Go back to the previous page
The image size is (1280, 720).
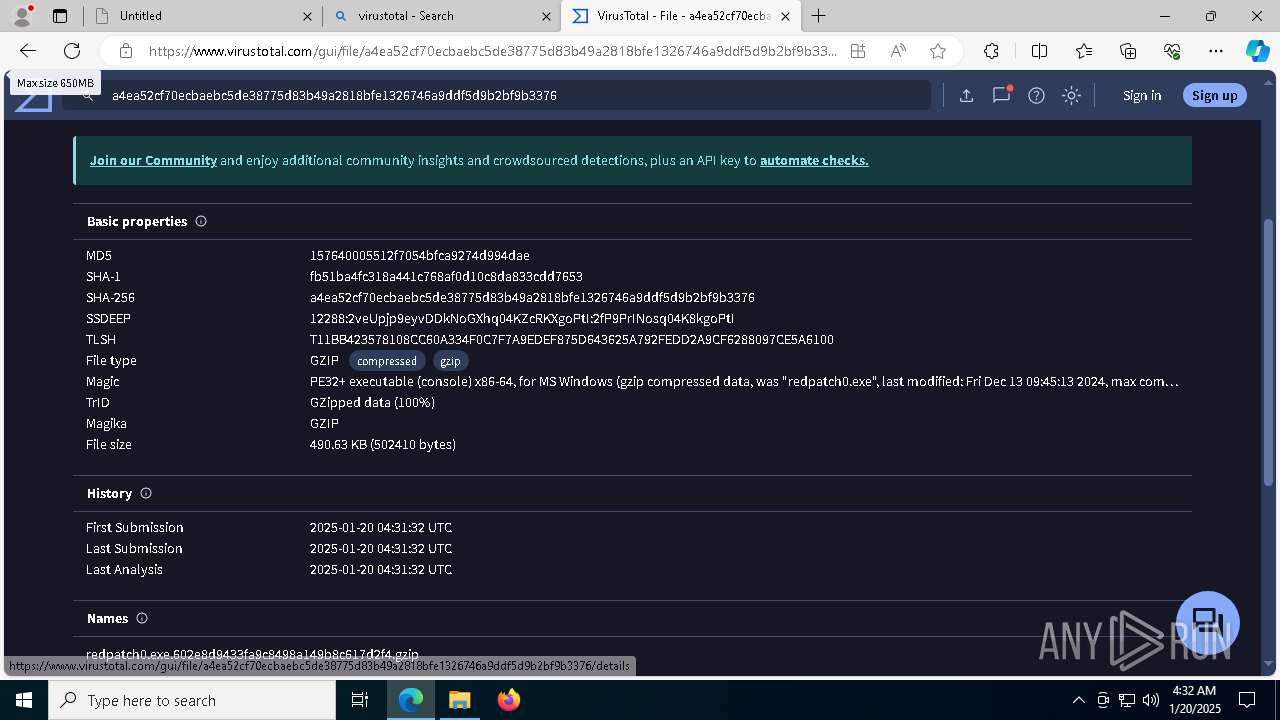28,51
